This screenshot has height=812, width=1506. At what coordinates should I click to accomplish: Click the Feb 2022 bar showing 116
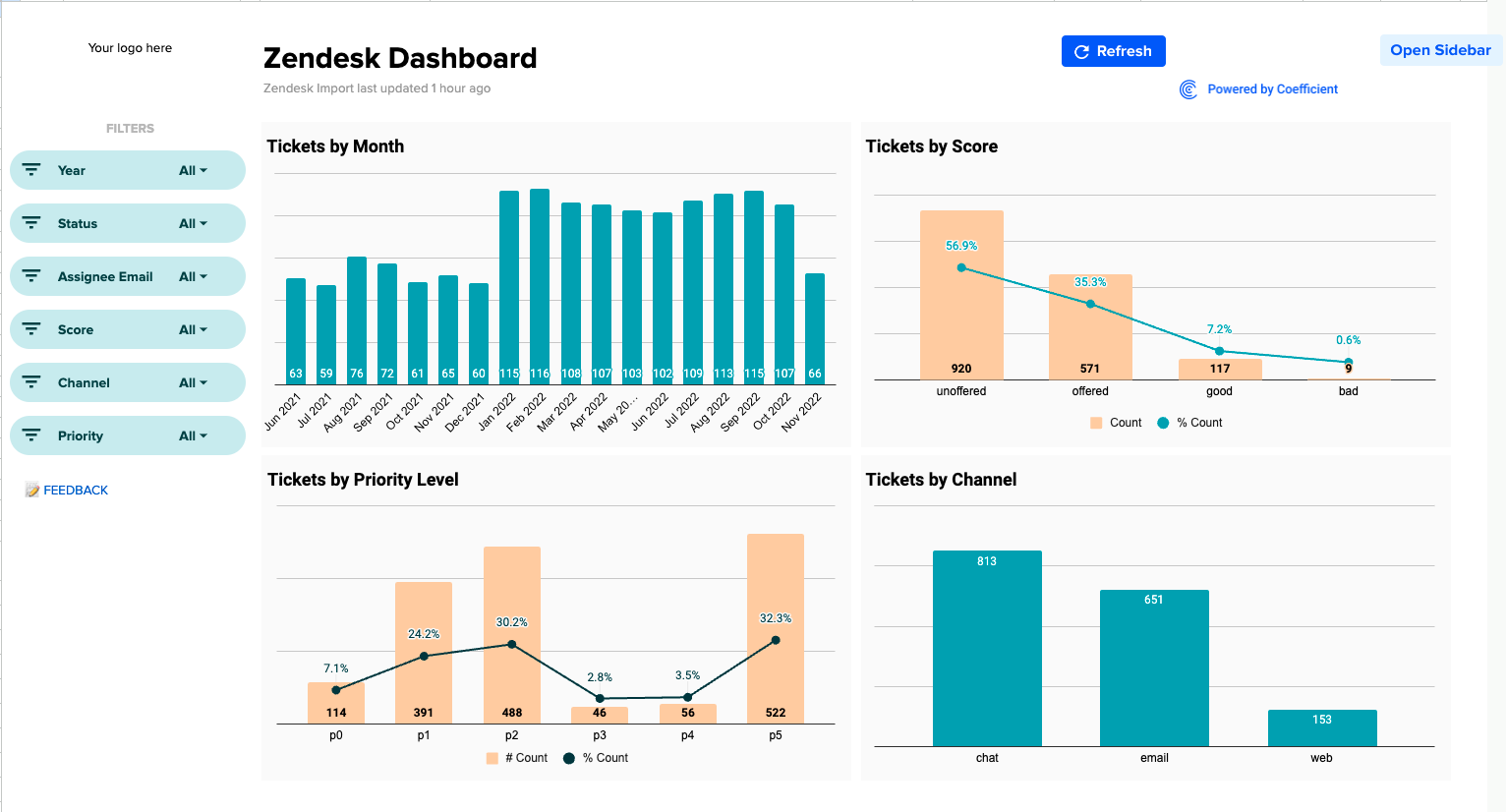(540, 286)
